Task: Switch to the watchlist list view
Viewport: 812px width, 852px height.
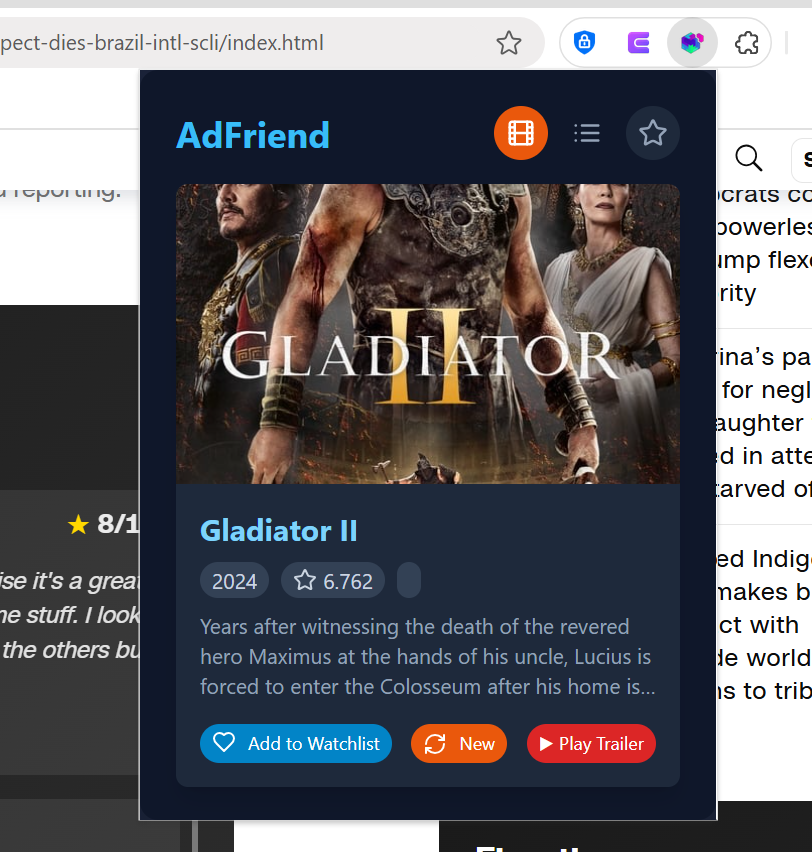Action: tap(586, 133)
